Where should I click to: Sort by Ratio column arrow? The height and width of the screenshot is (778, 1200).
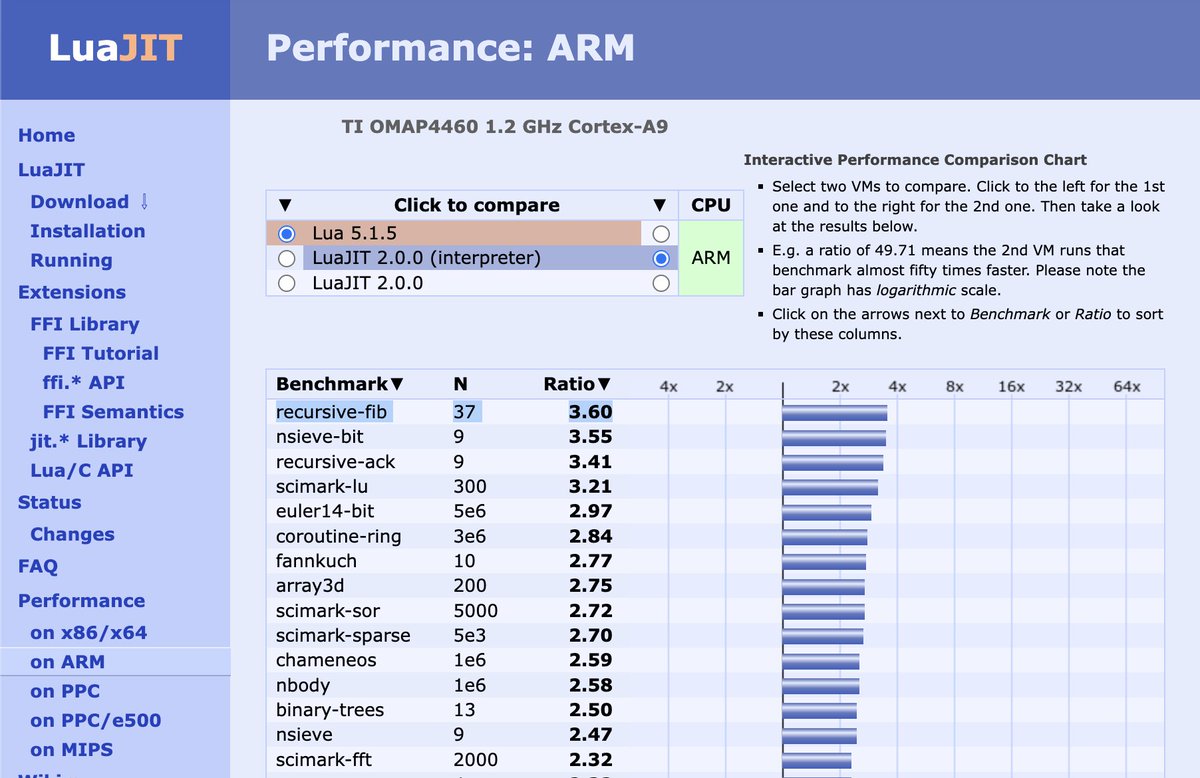coord(604,384)
